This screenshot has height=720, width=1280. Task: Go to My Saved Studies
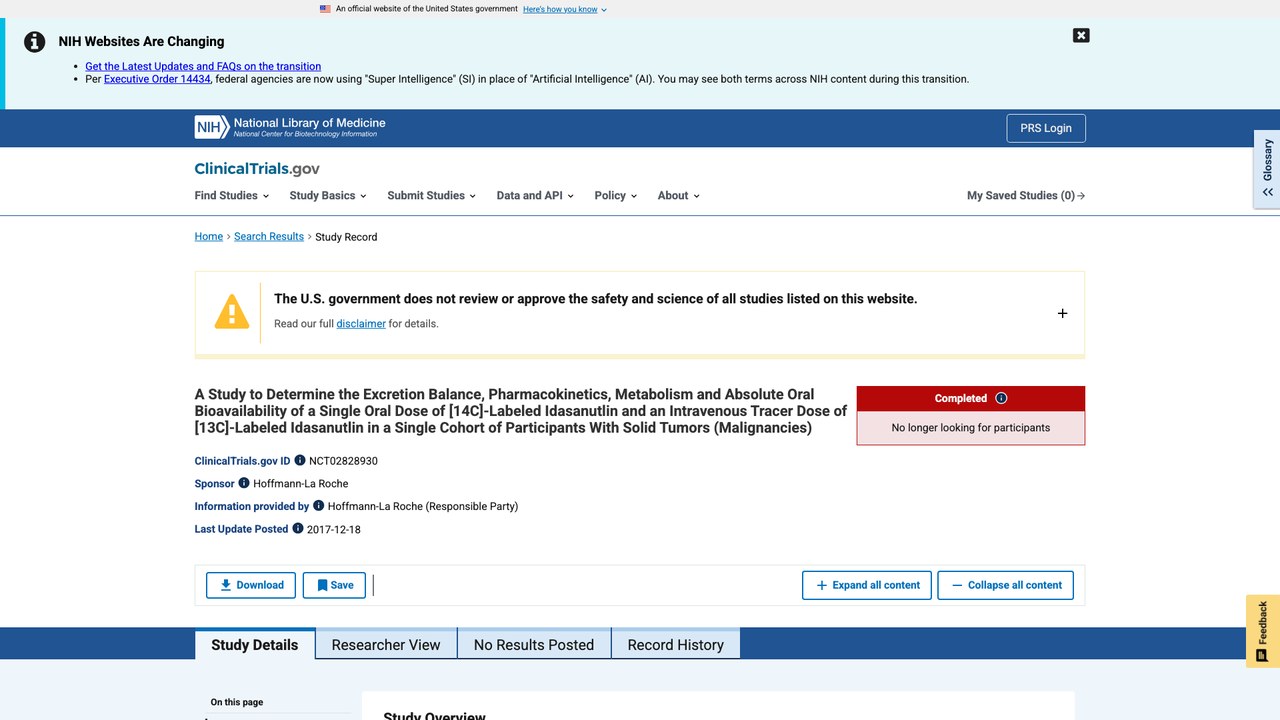pyautogui.click(x=1026, y=196)
